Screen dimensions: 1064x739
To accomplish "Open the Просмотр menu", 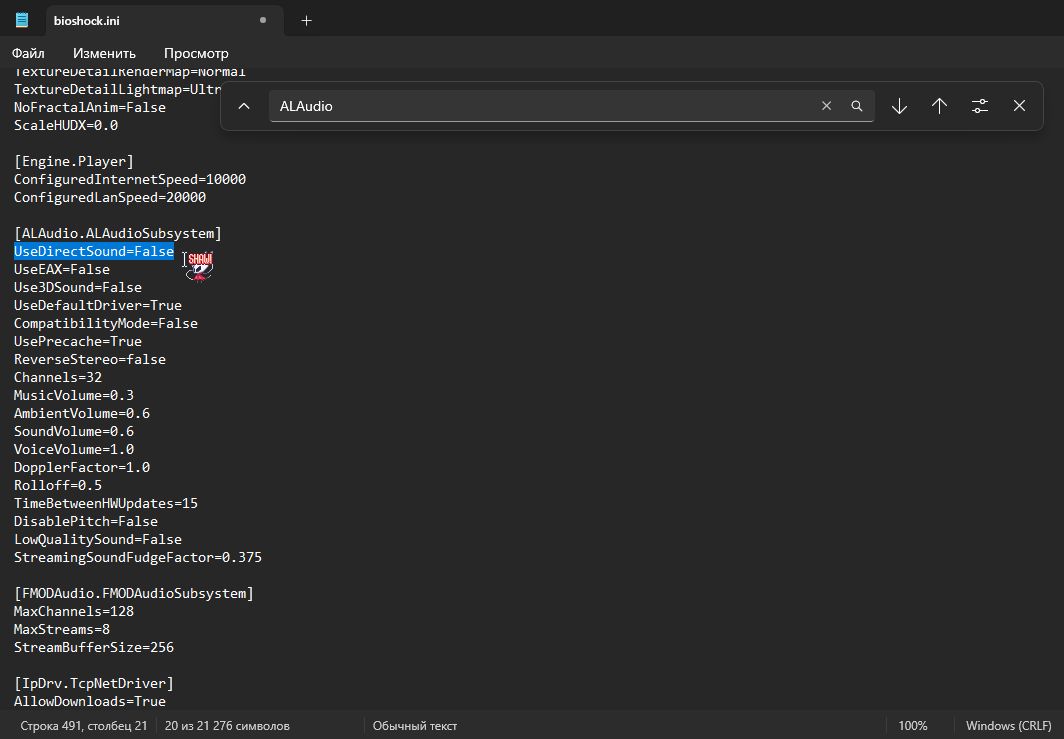I will pos(196,53).
